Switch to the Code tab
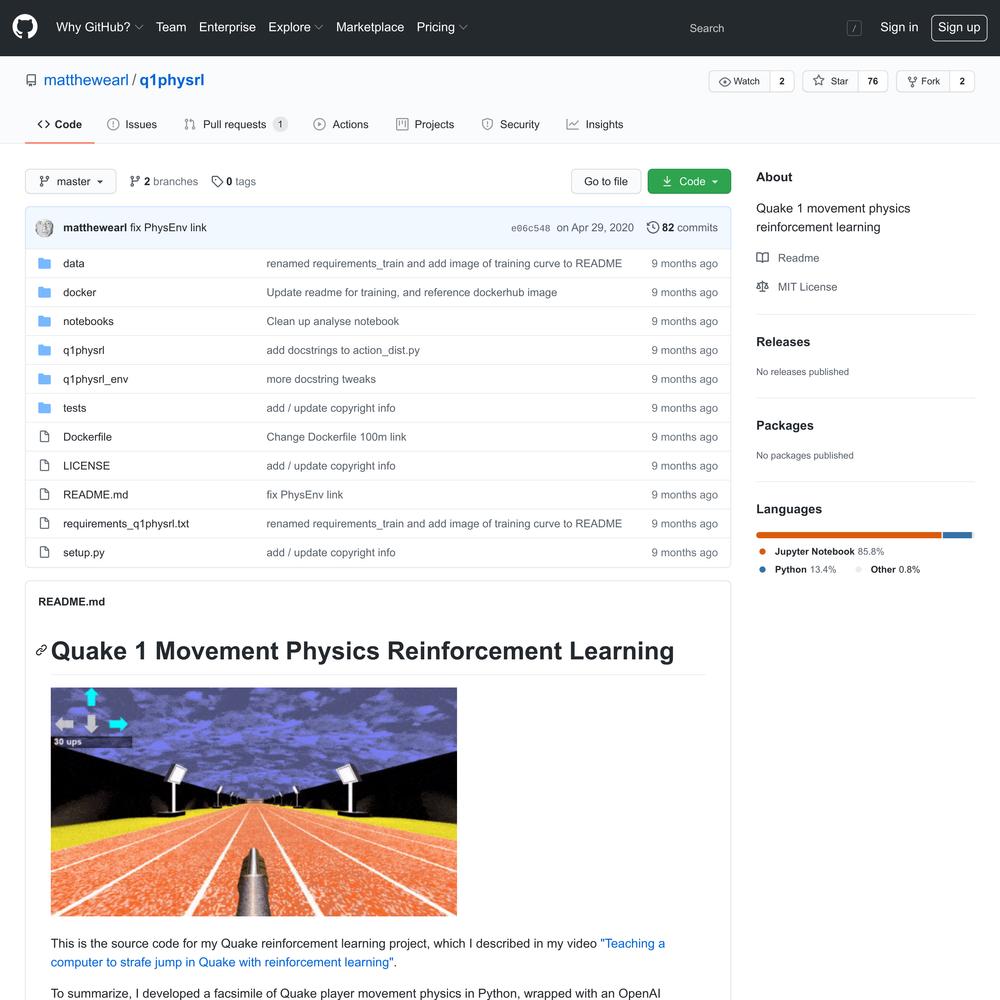1000x1000 pixels. (60, 124)
